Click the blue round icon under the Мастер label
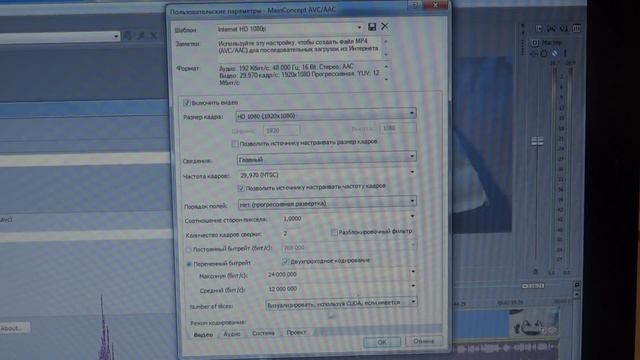This screenshot has height=360, width=640. [554, 53]
